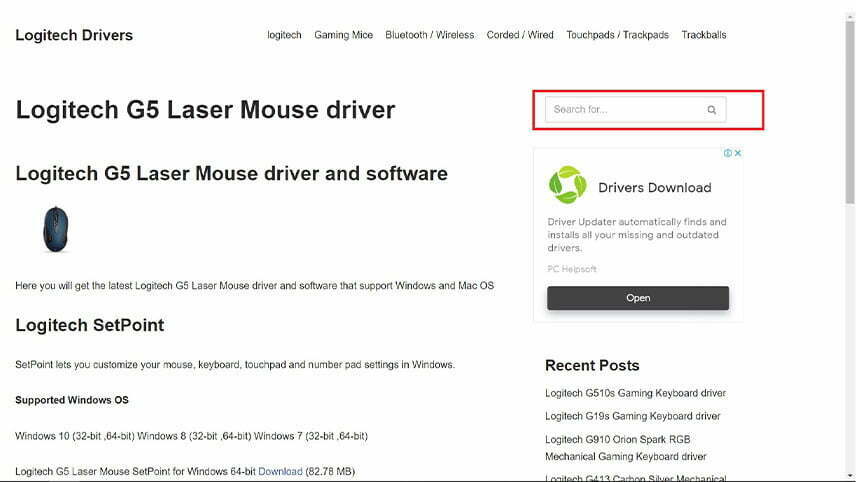Viewport: 856px width, 482px height.
Task: Click the Logitech SetPoint heading
Action: click(90, 325)
